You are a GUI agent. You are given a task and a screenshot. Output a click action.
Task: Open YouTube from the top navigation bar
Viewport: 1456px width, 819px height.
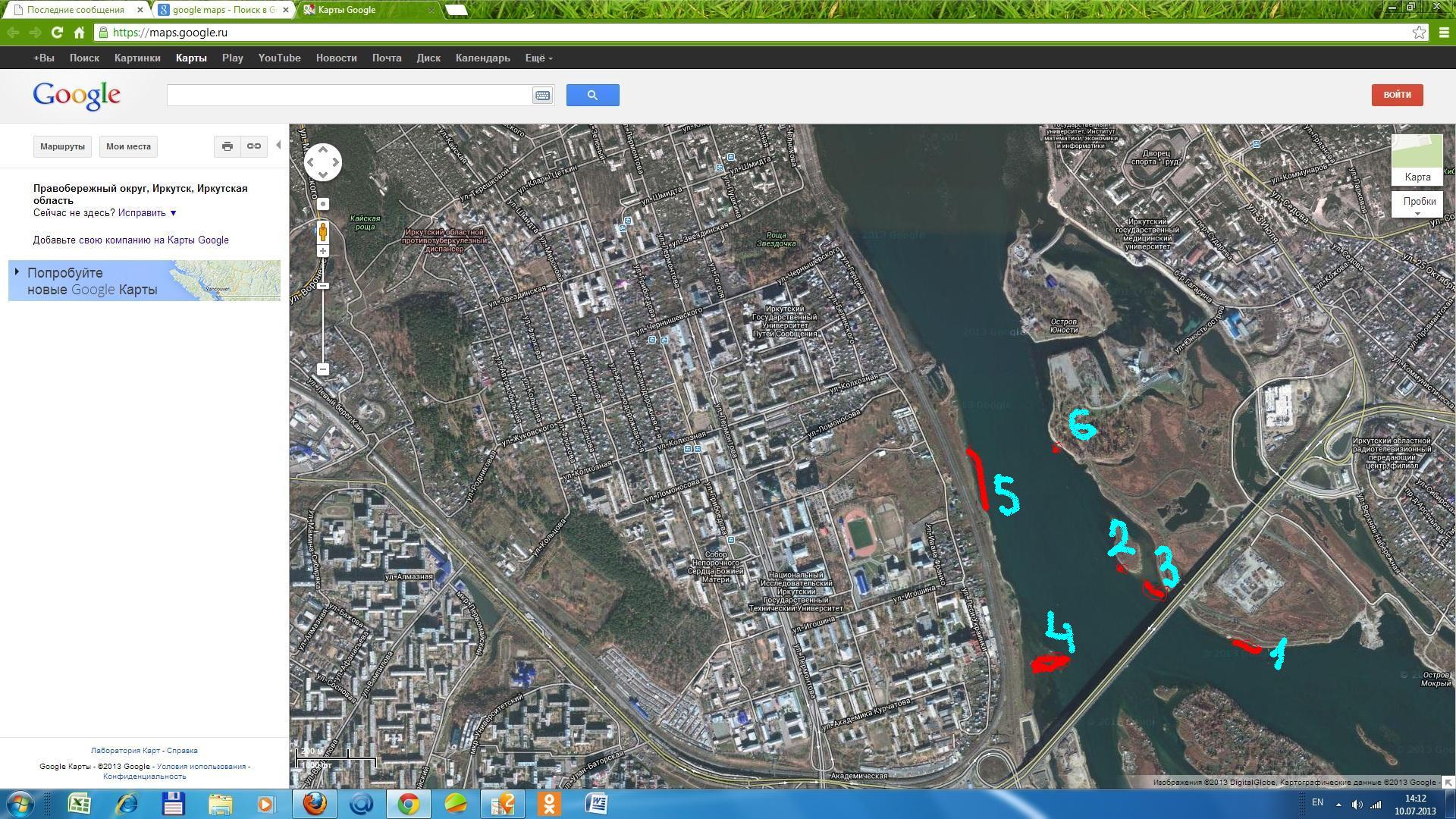pos(279,58)
